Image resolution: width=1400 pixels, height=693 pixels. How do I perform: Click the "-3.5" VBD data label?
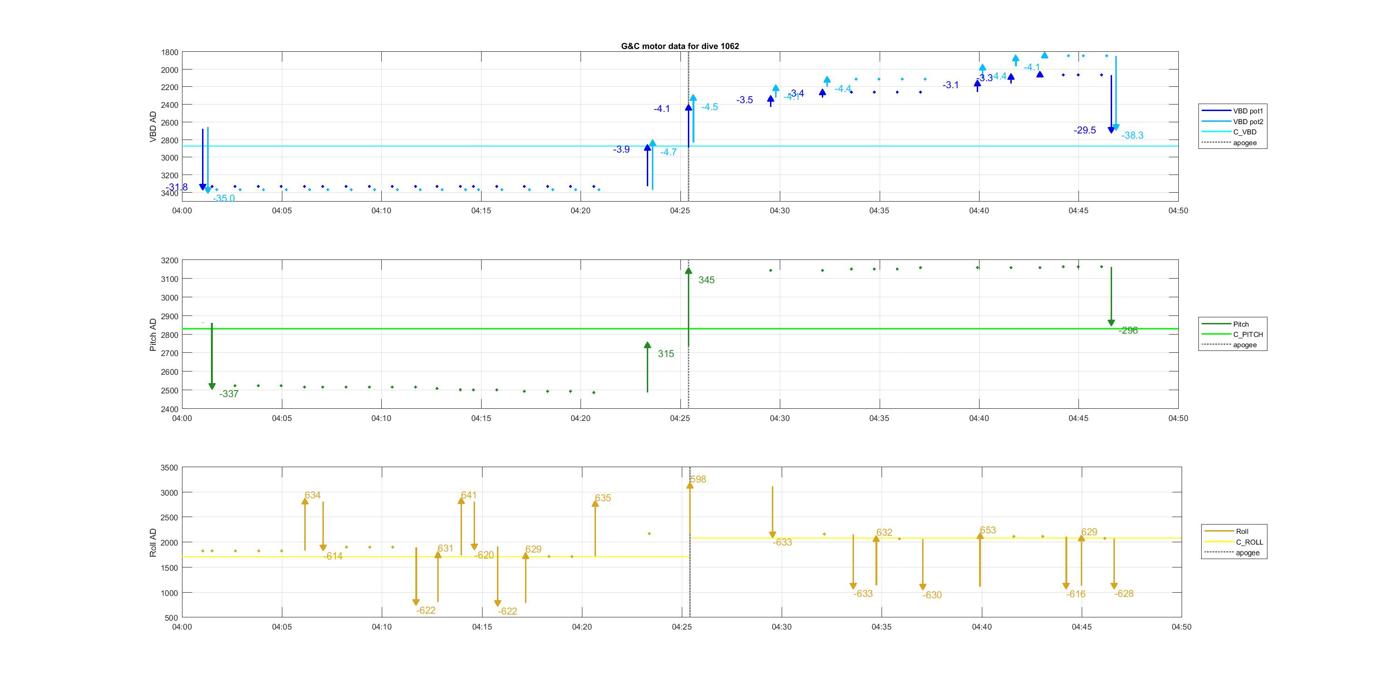coord(745,100)
